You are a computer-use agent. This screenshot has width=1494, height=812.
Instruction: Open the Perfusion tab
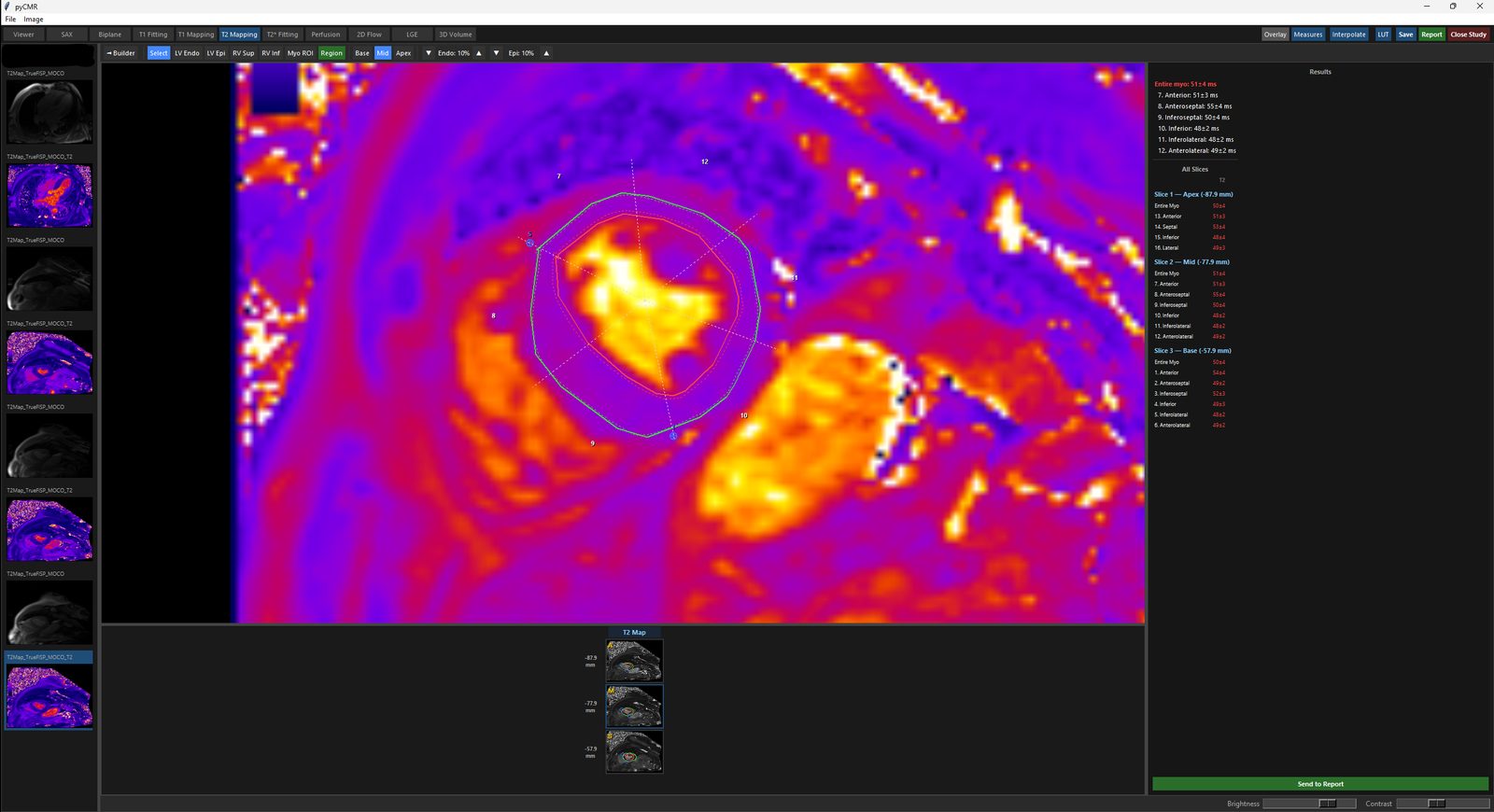[326, 35]
